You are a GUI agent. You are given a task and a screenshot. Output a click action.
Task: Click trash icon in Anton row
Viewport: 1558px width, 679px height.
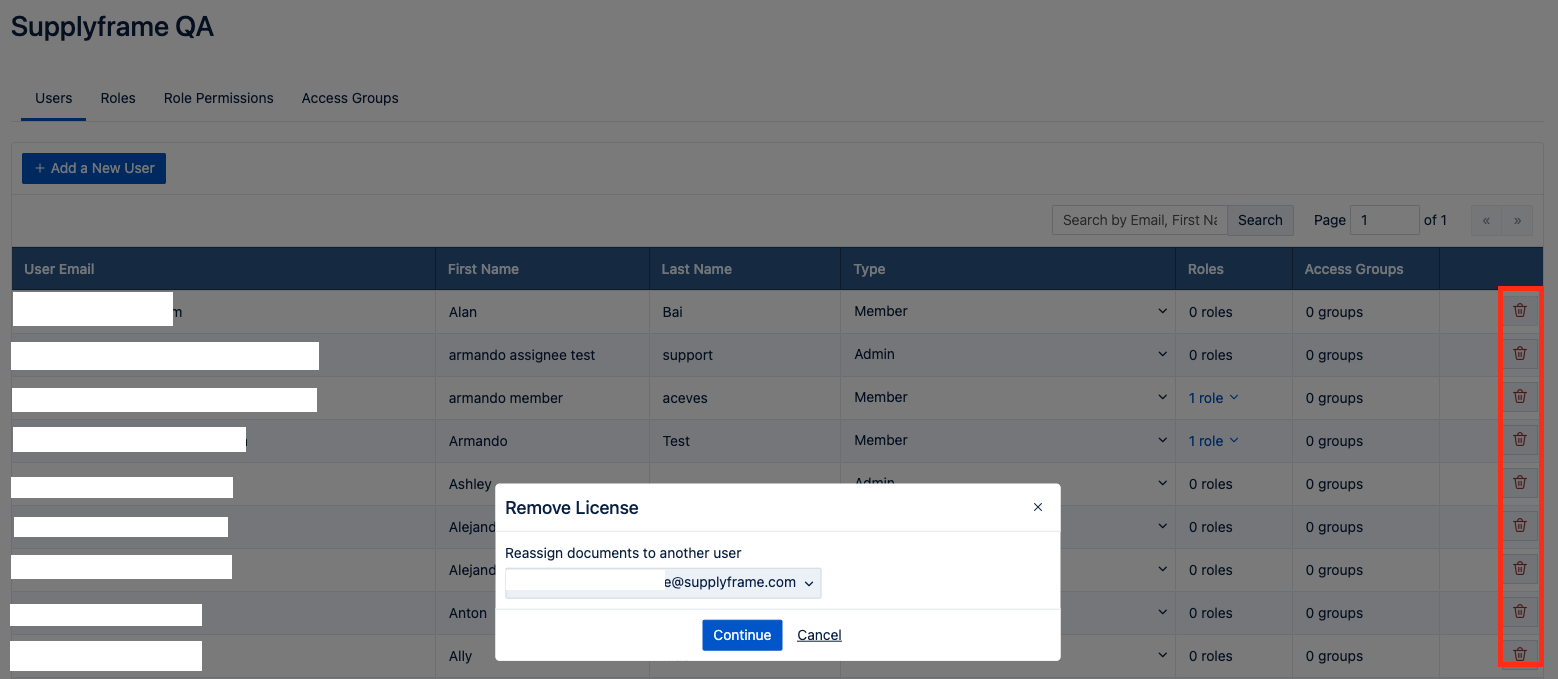tap(1519, 612)
